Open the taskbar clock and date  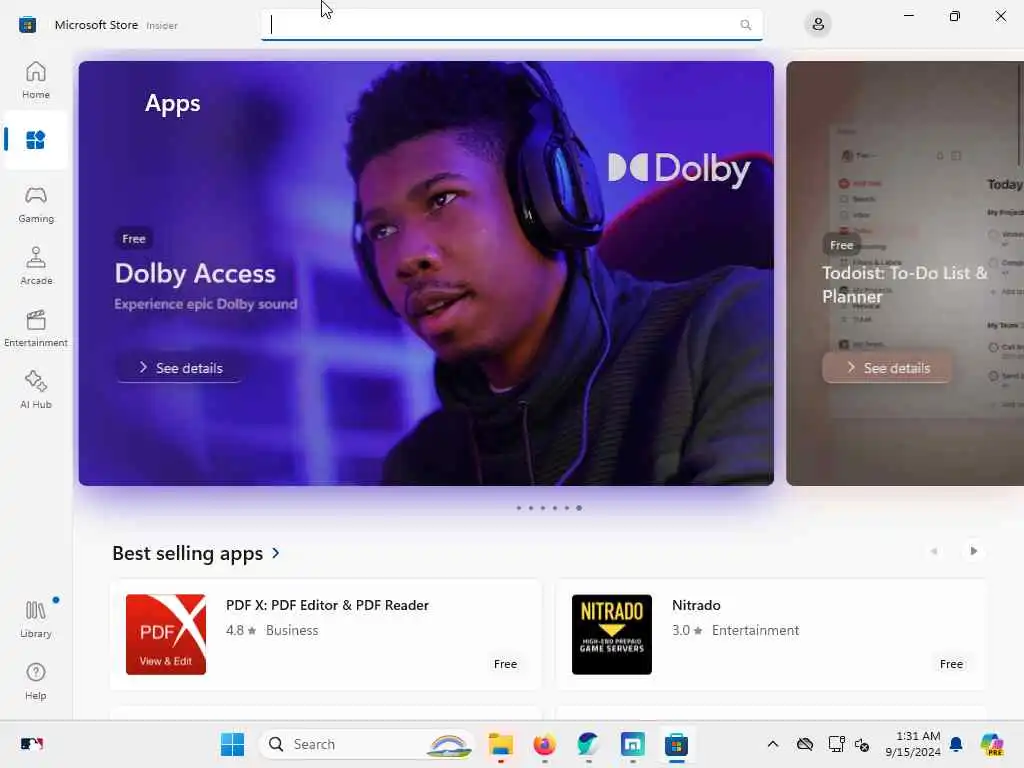(x=913, y=744)
